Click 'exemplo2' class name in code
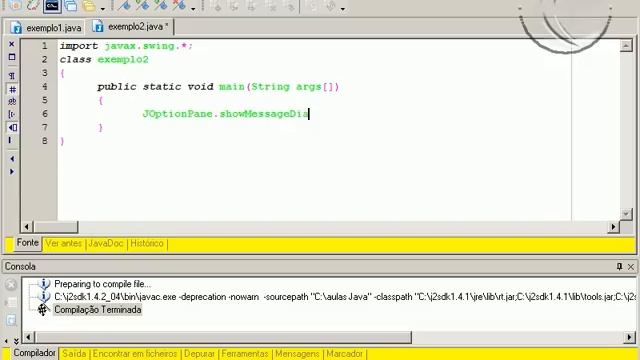Screen dimensions: 640x360 (x=123, y=60)
